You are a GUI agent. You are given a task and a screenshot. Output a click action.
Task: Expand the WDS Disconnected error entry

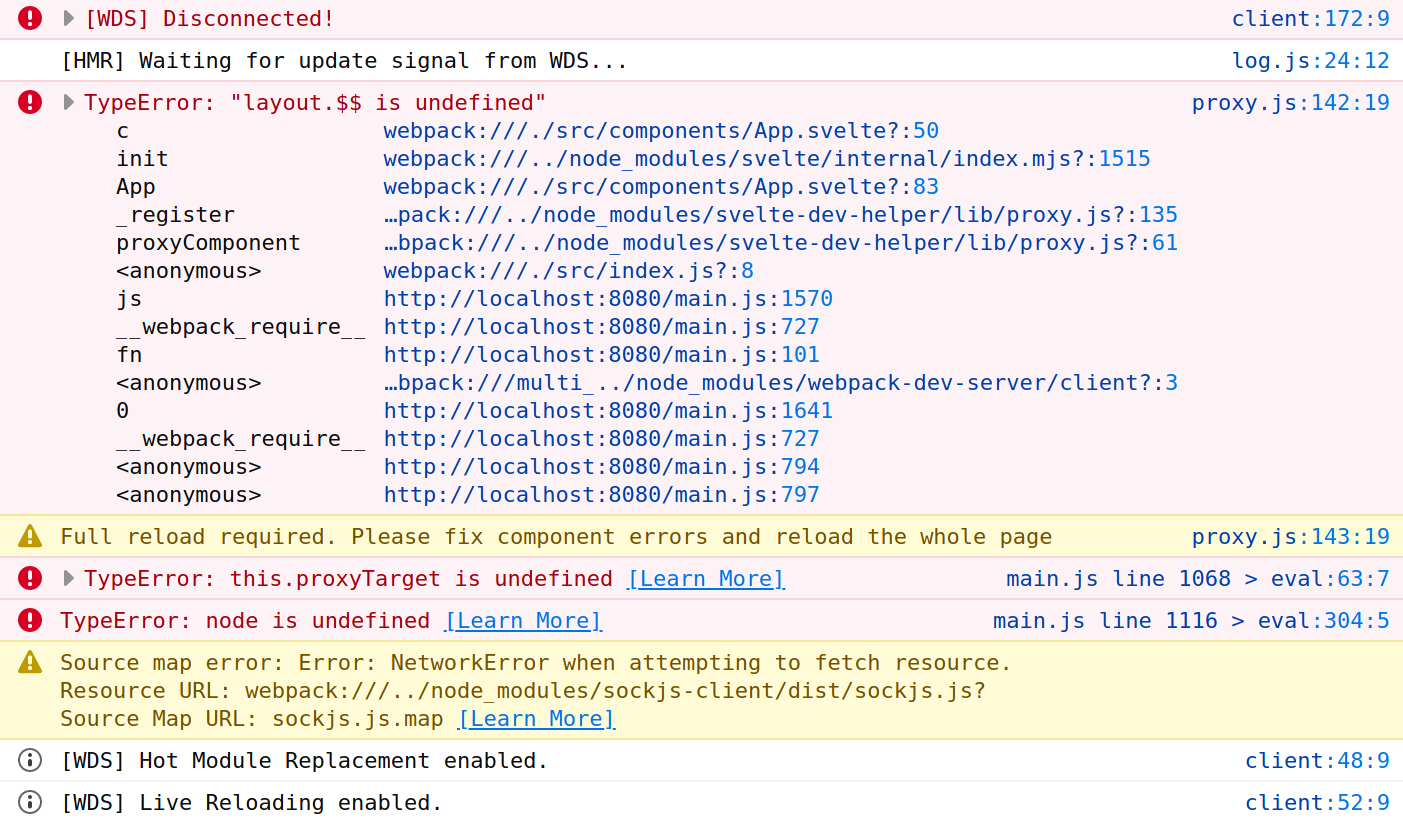point(67,17)
